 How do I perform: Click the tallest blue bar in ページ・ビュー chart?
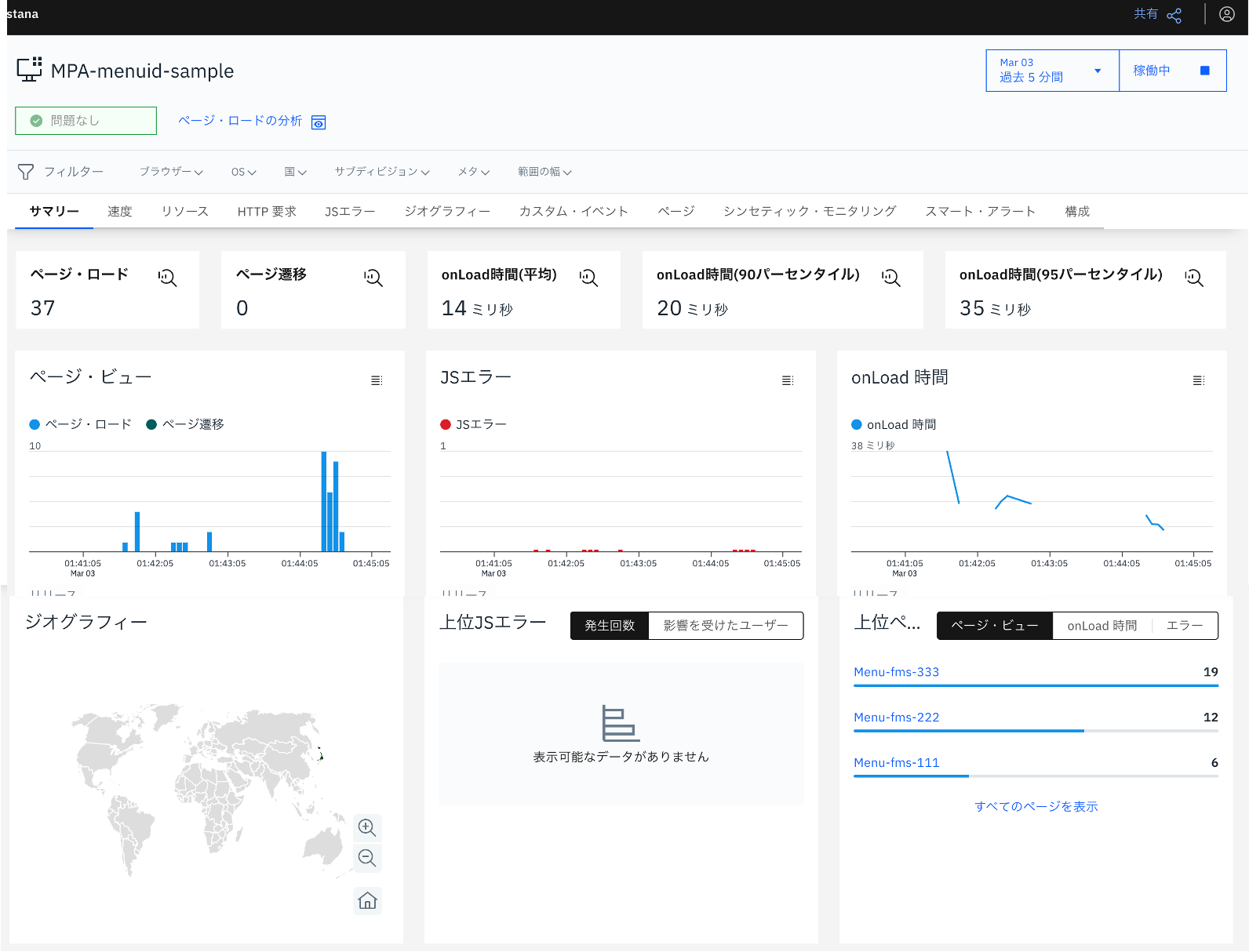point(324,501)
